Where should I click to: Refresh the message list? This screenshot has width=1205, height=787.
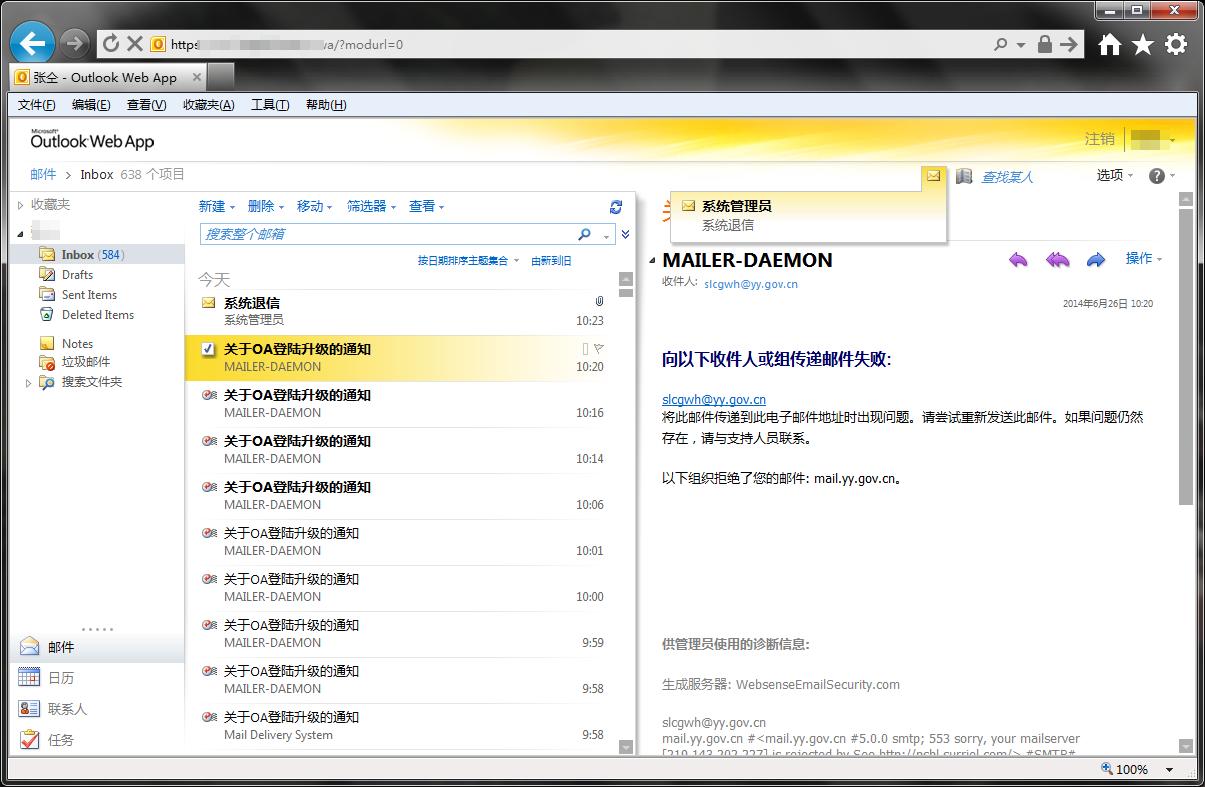click(x=616, y=207)
